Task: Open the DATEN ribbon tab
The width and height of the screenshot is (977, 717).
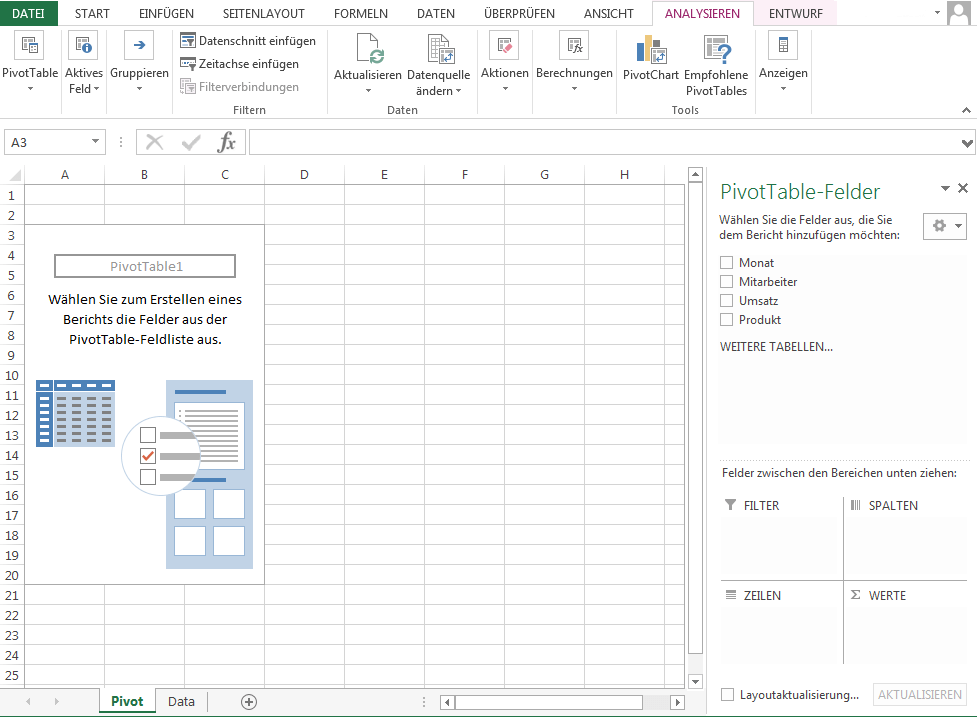Action: pyautogui.click(x=436, y=13)
